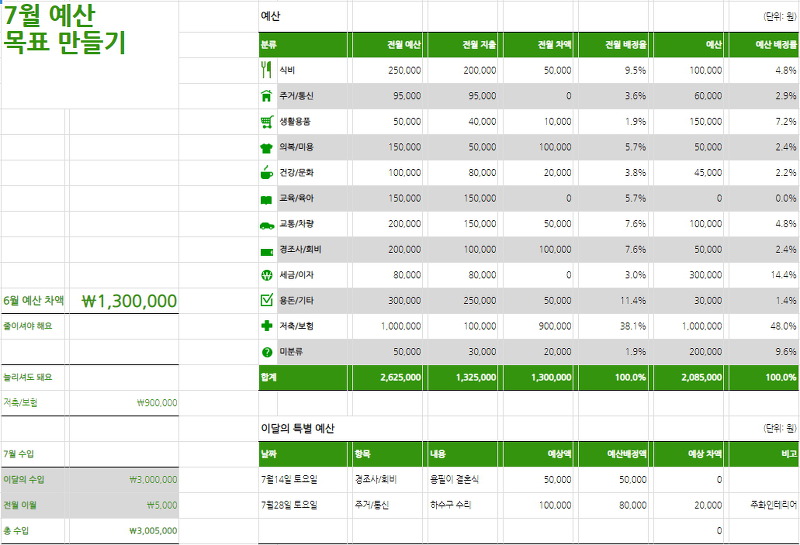800x545 pixels.
Task: Click the fork and knife icon for 식비
Action: 266,70
